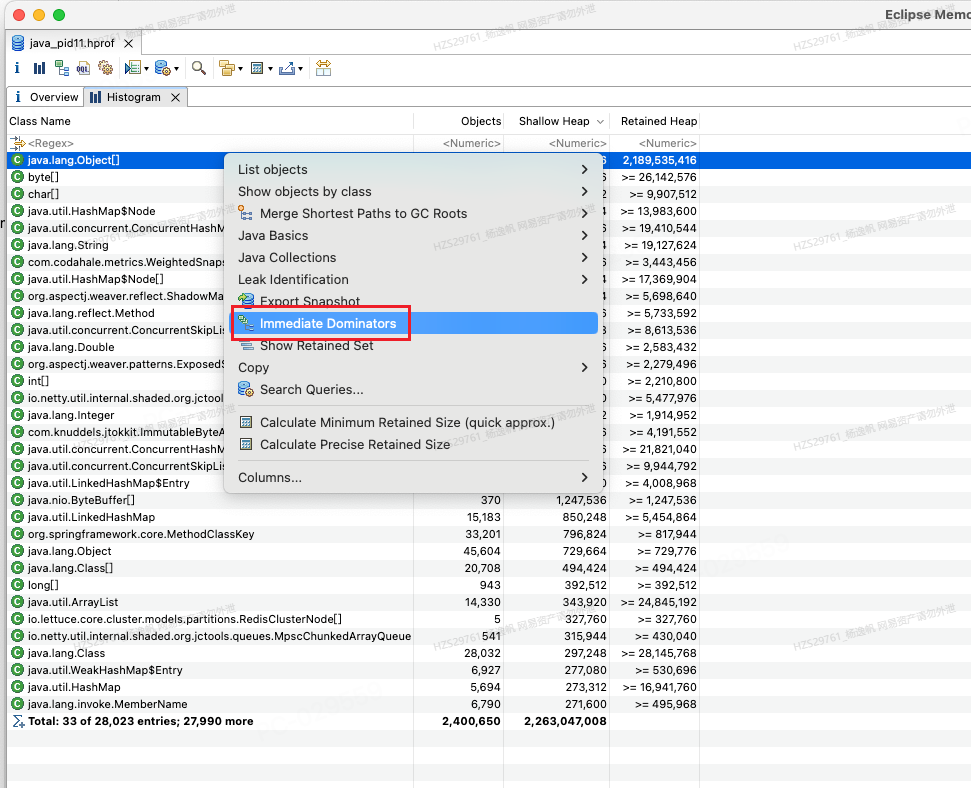Select org.springframework.core.MethodClassKey row
The height and width of the screenshot is (788, 971).
(x=353, y=534)
